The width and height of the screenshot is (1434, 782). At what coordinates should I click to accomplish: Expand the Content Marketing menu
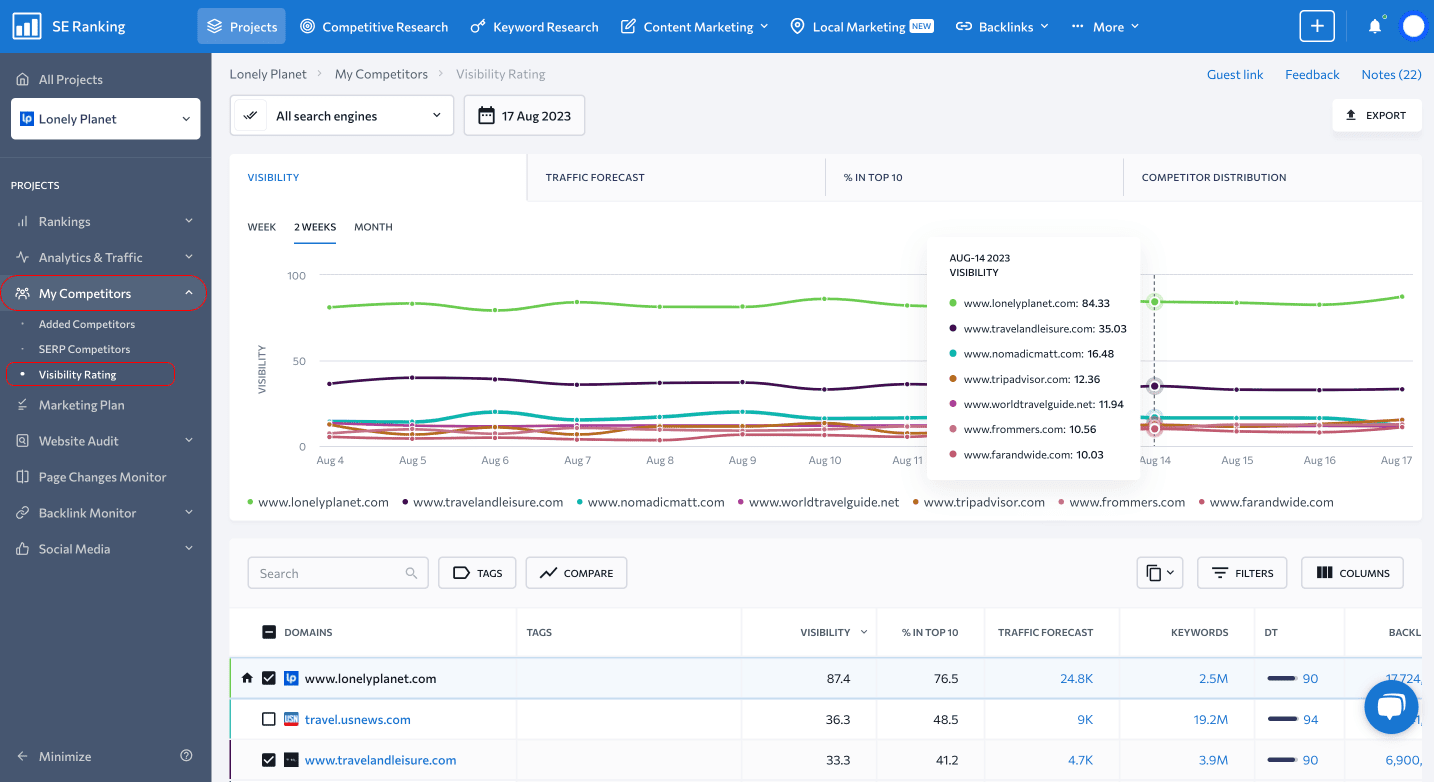pyautogui.click(x=695, y=27)
